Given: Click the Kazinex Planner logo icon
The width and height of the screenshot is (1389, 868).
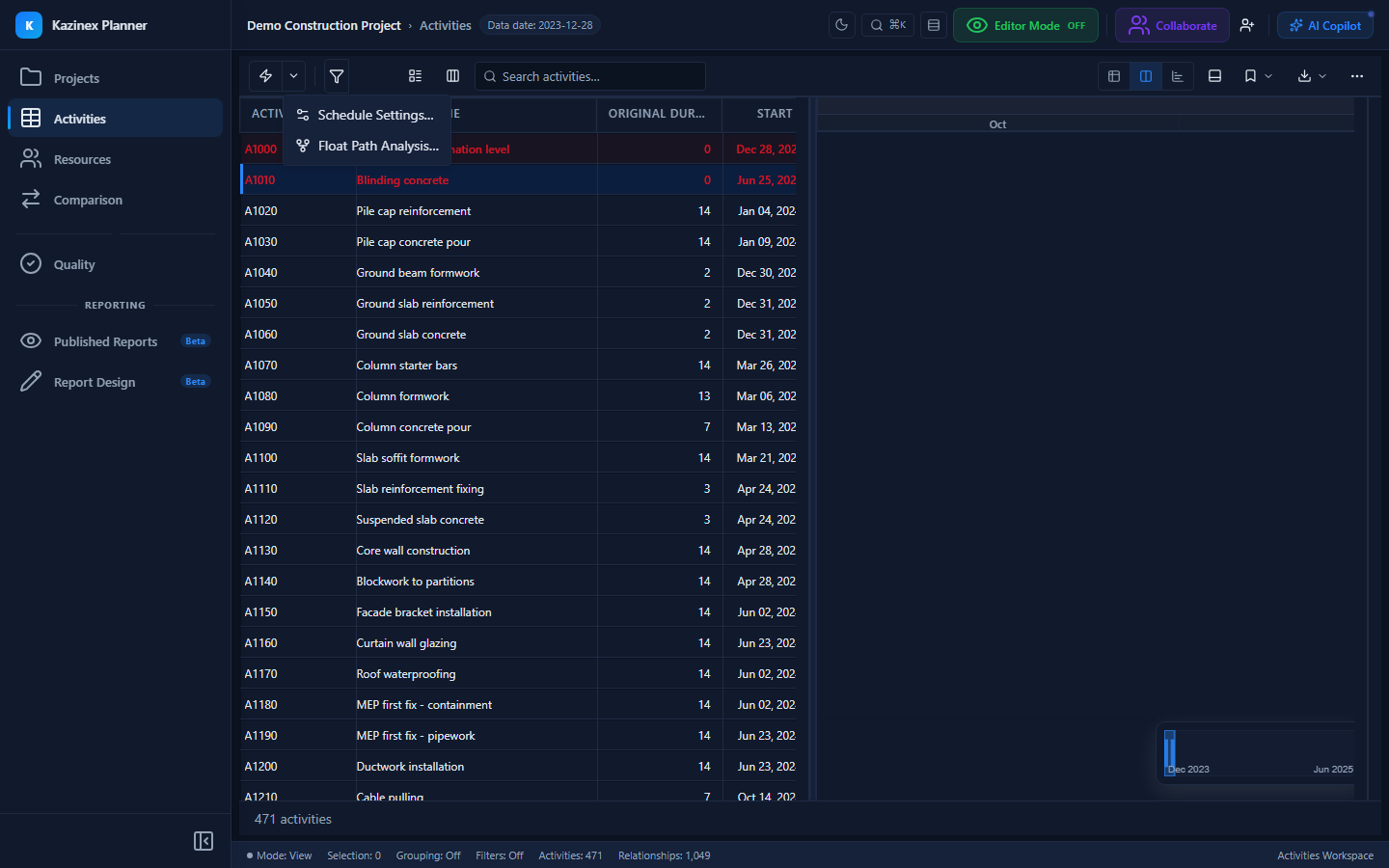Looking at the screenshot, I should pos(29,25).
